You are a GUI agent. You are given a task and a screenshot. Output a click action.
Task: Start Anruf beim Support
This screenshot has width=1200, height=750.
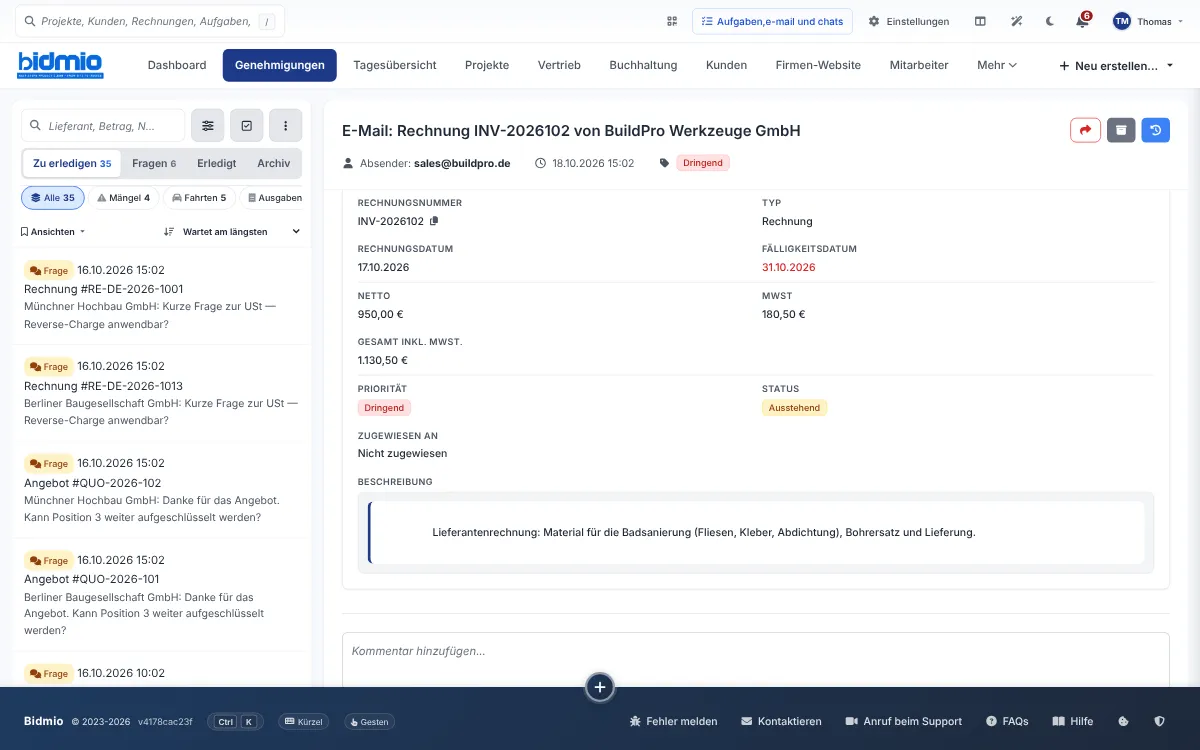point(904,721)
